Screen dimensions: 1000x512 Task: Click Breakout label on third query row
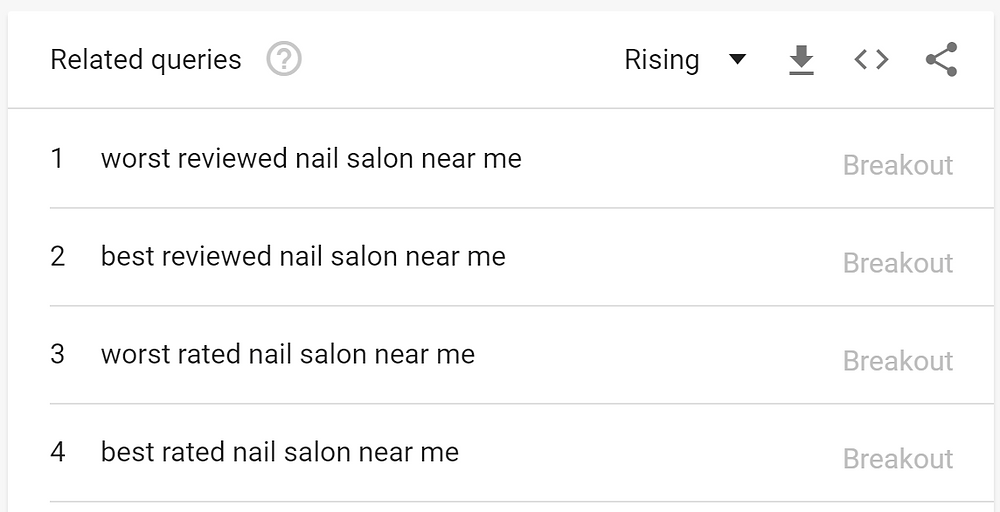pos(898,361)
